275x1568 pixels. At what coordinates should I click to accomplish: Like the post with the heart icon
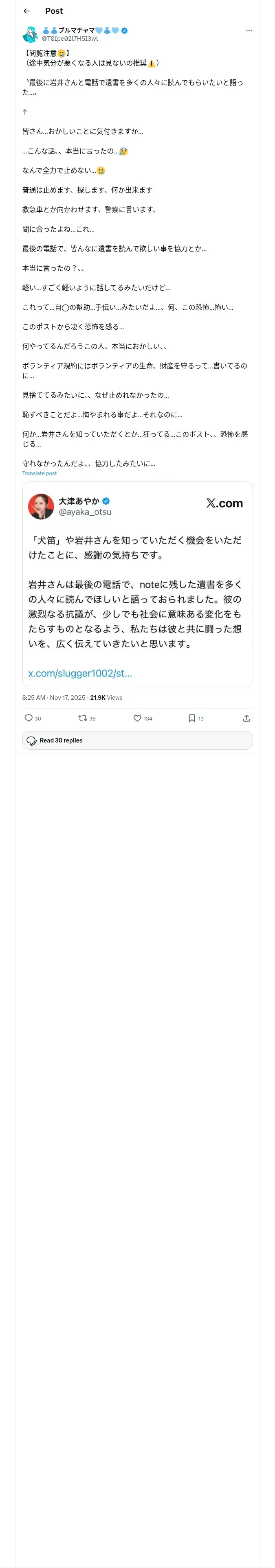click(x=137, y=718)
